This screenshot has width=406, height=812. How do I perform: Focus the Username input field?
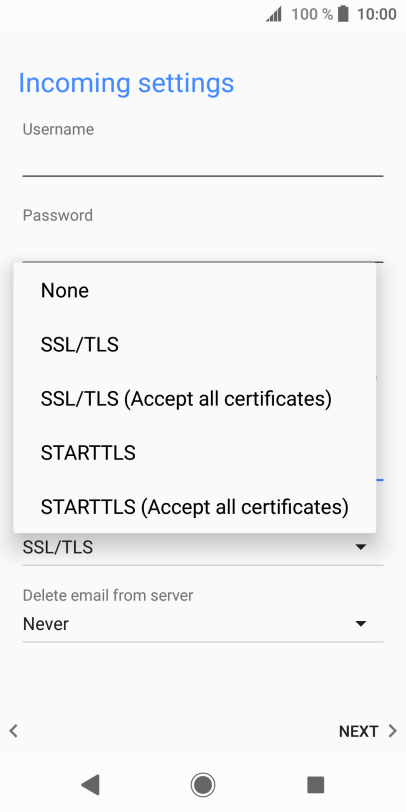202,158
